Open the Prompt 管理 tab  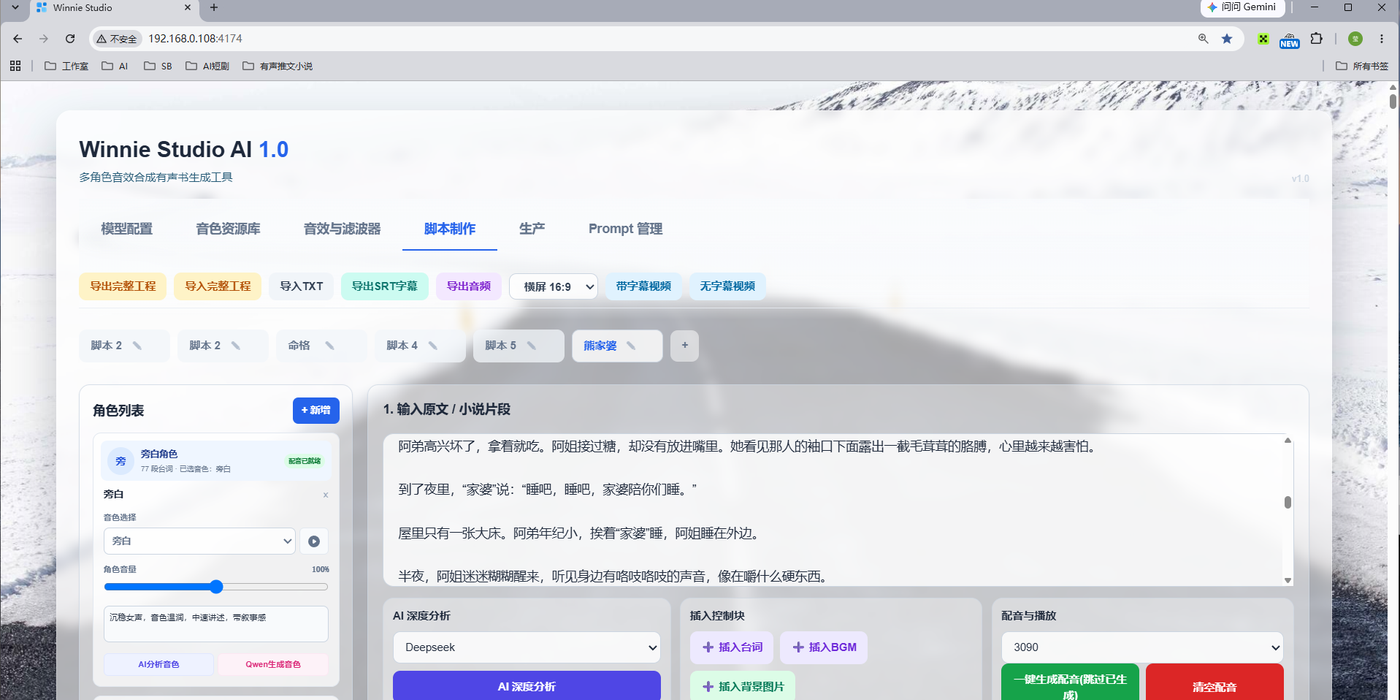(625, 229)
